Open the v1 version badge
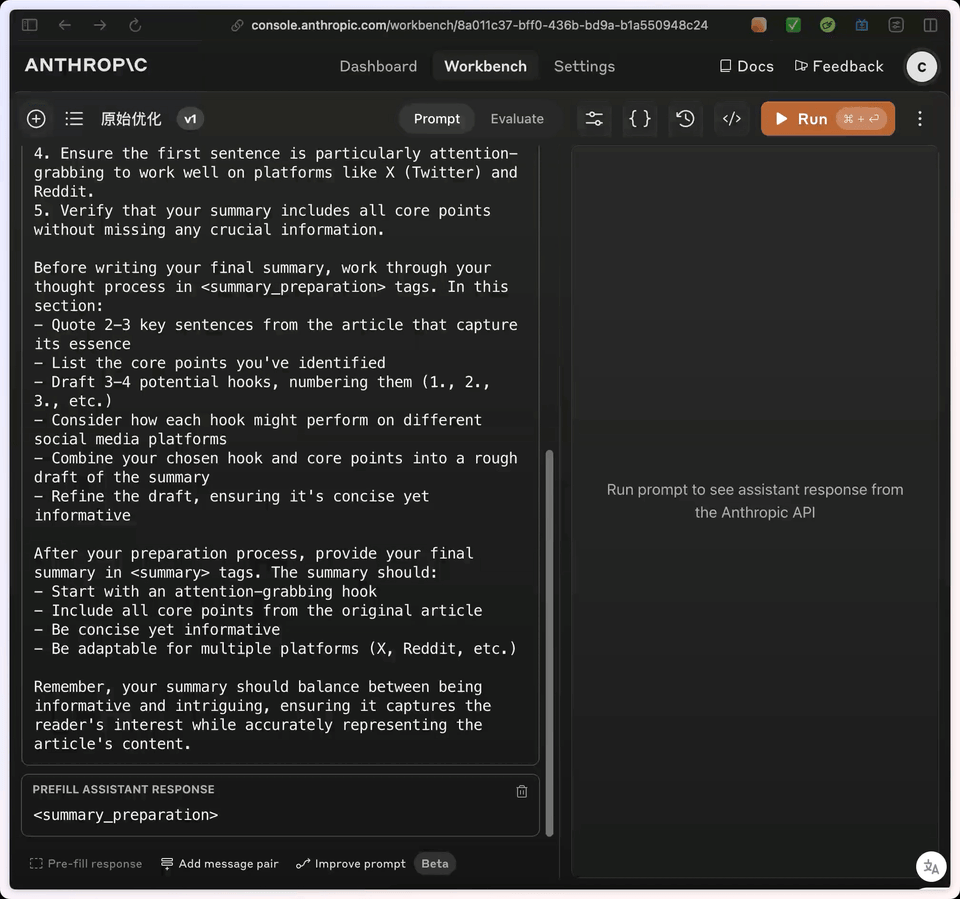Screen dimensions: 960x899 coord(190,119)
